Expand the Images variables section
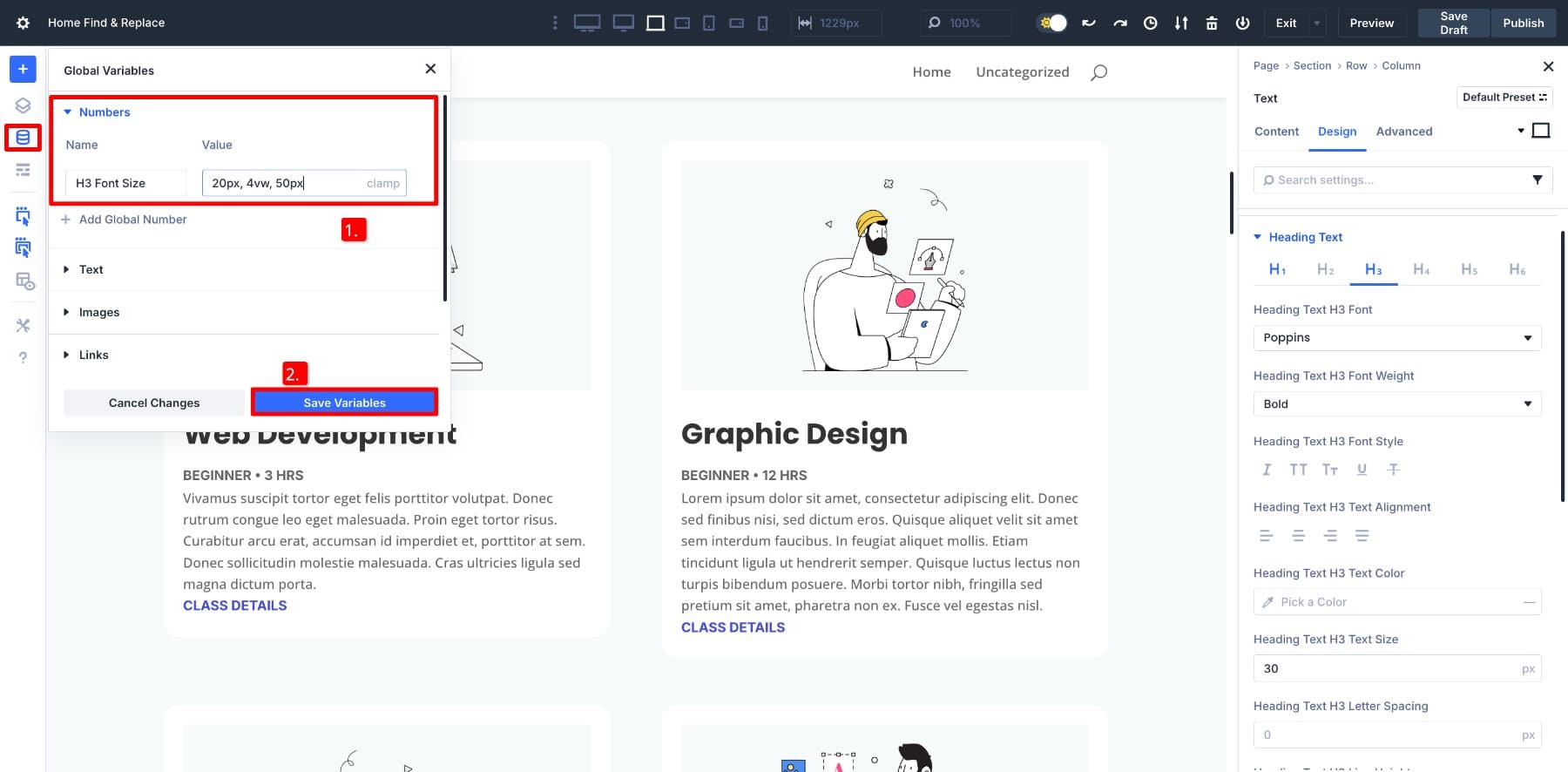The height and width of the screenshot is (772, 1568). click(99, 313)
